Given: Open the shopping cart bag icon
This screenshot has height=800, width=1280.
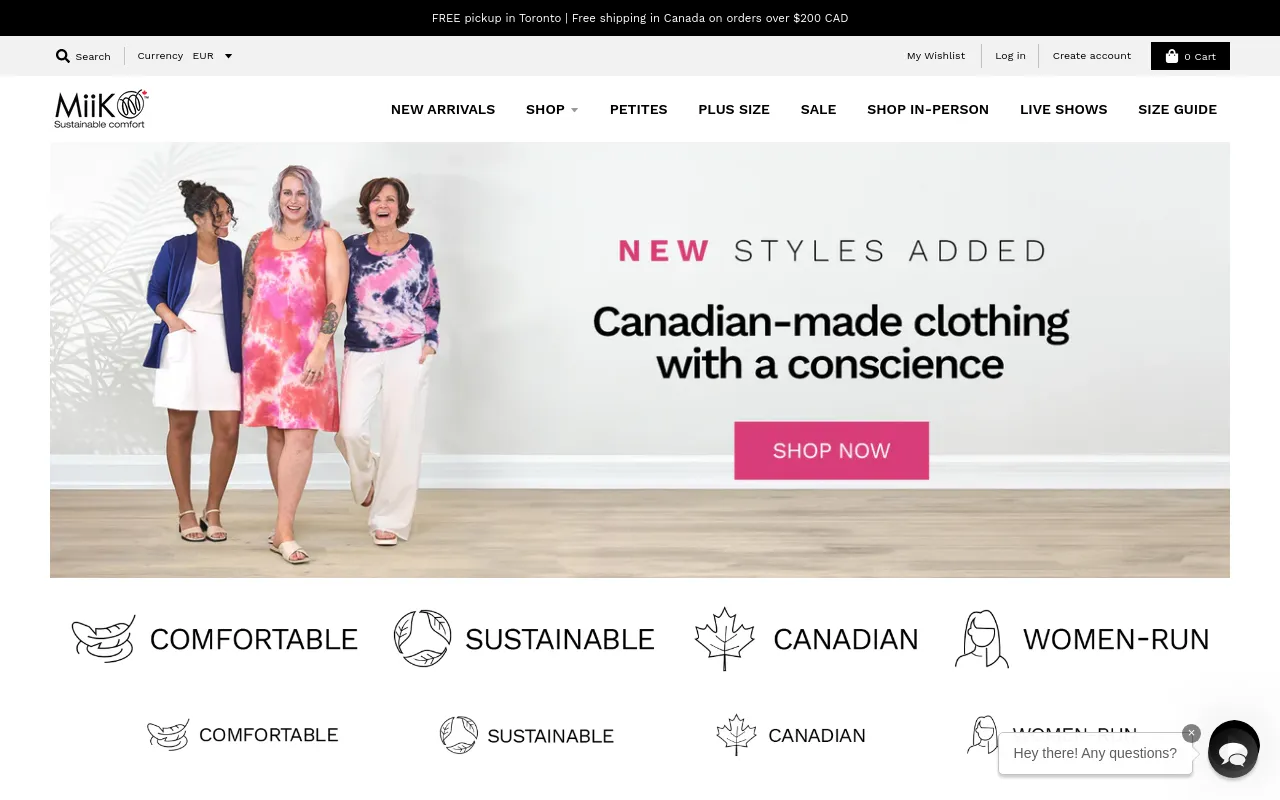Looking at the screenshot, I should coord(1172,56).
